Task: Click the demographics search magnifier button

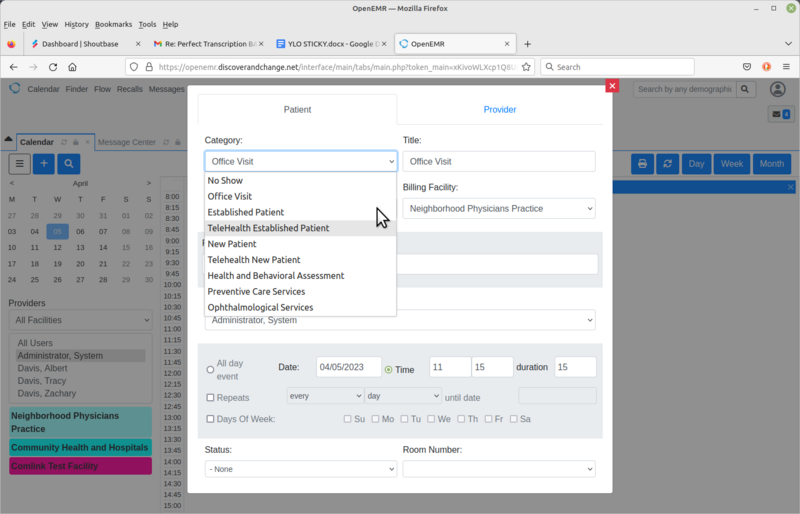Action: 746,89
